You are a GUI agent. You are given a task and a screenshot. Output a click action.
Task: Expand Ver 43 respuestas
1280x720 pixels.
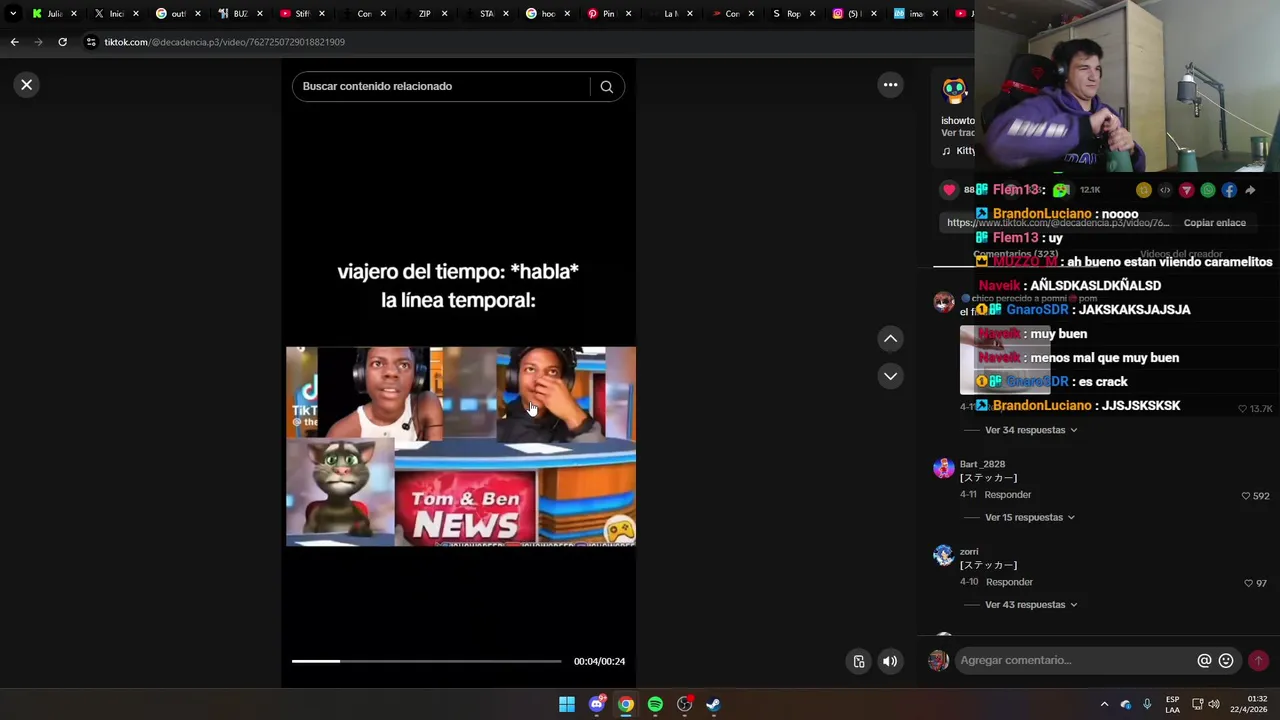(x=1031, y=605)
